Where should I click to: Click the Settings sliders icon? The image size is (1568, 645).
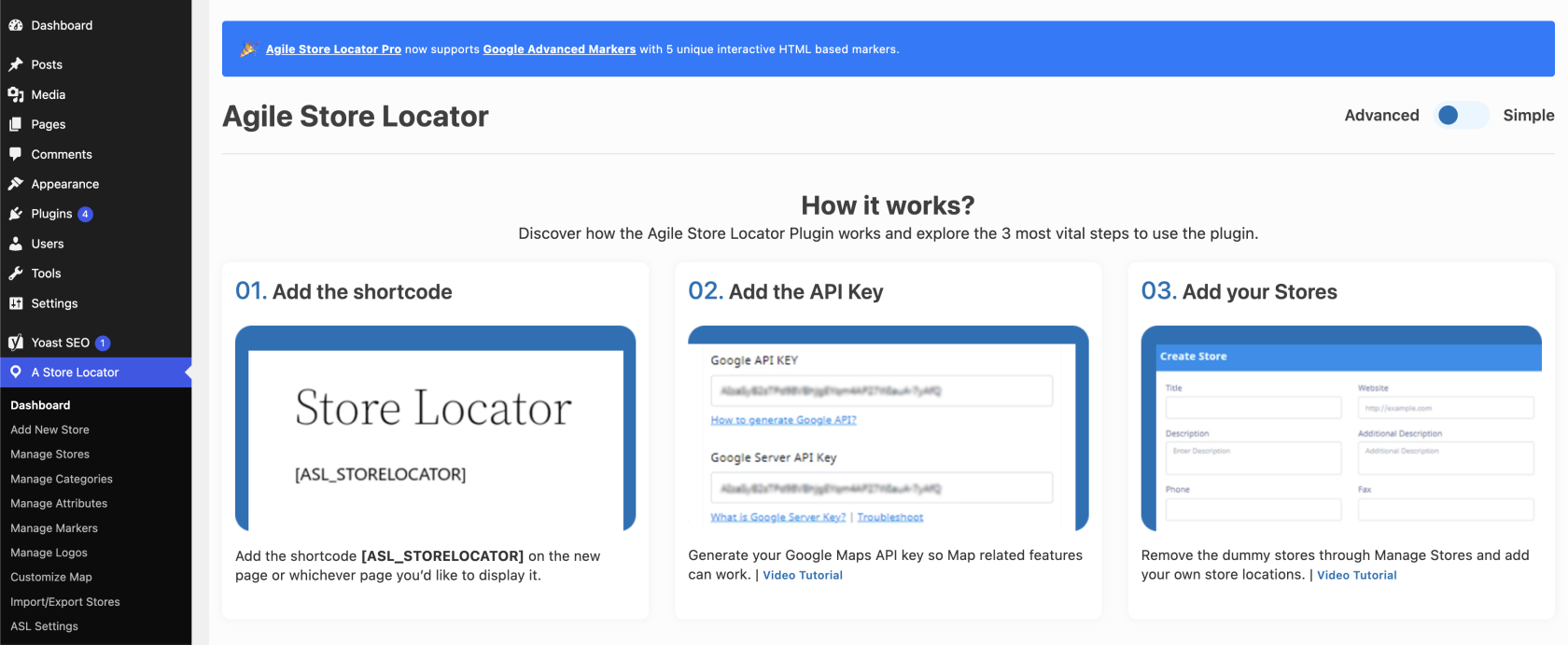tap(16, 303)
